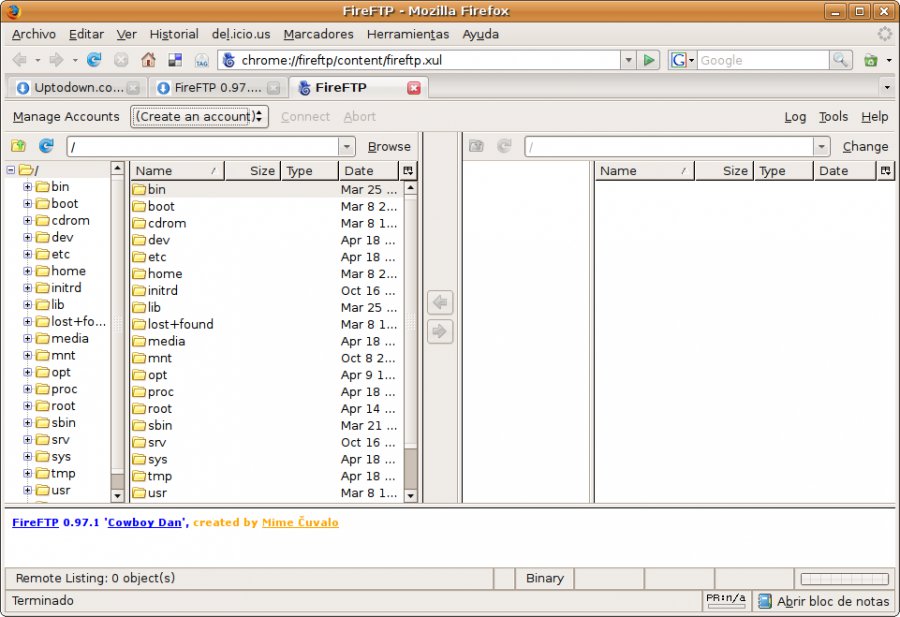This screenshot has height=617, width=900.
Task: Open the Marcadores menu
Action: pyautogui.click(x=319, y=34)
